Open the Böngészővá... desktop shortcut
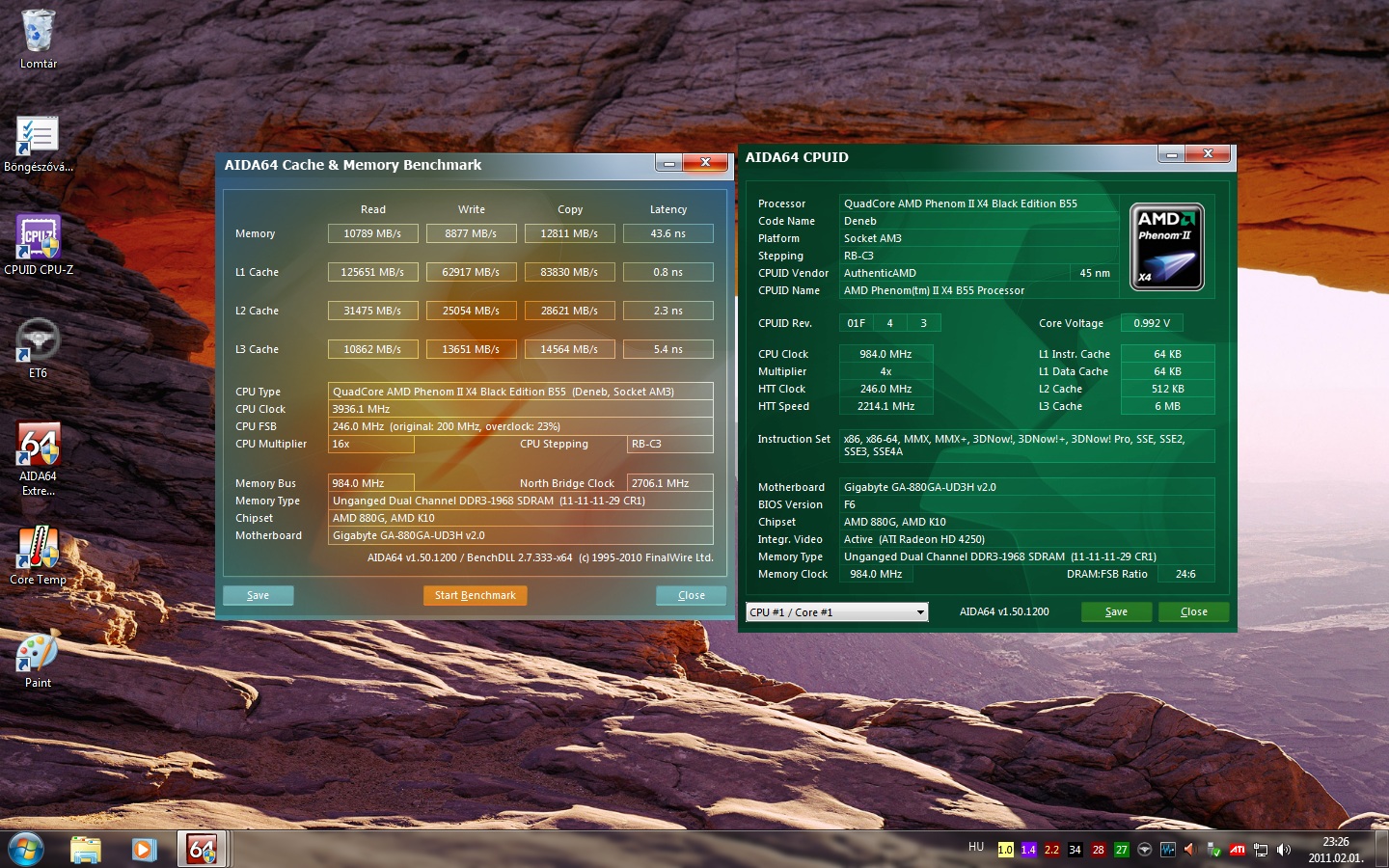The width and height of the screenshot is (1389, 868). [x=39, y=144]
